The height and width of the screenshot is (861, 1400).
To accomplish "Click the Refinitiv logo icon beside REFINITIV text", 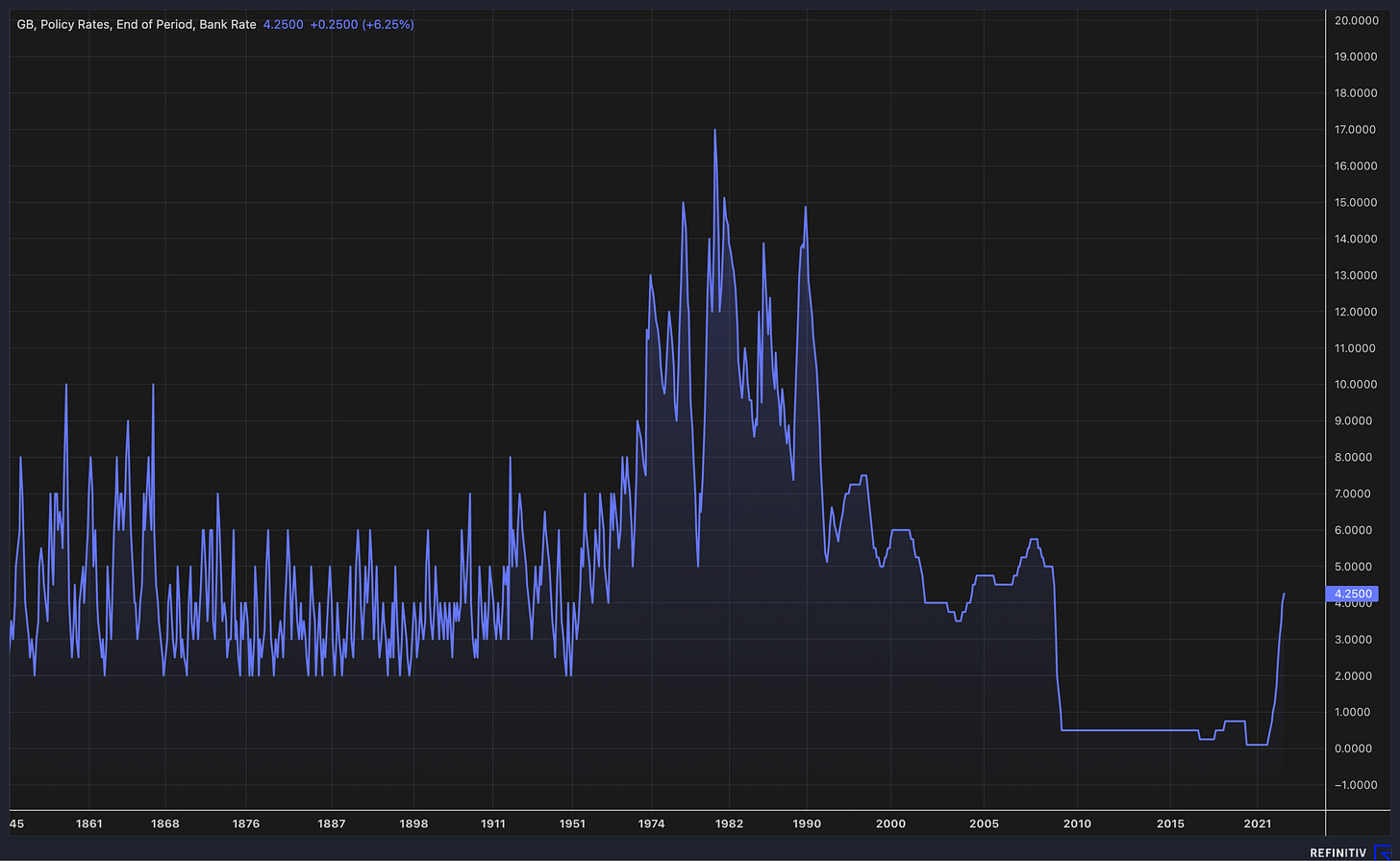I will coord(1382,852).
